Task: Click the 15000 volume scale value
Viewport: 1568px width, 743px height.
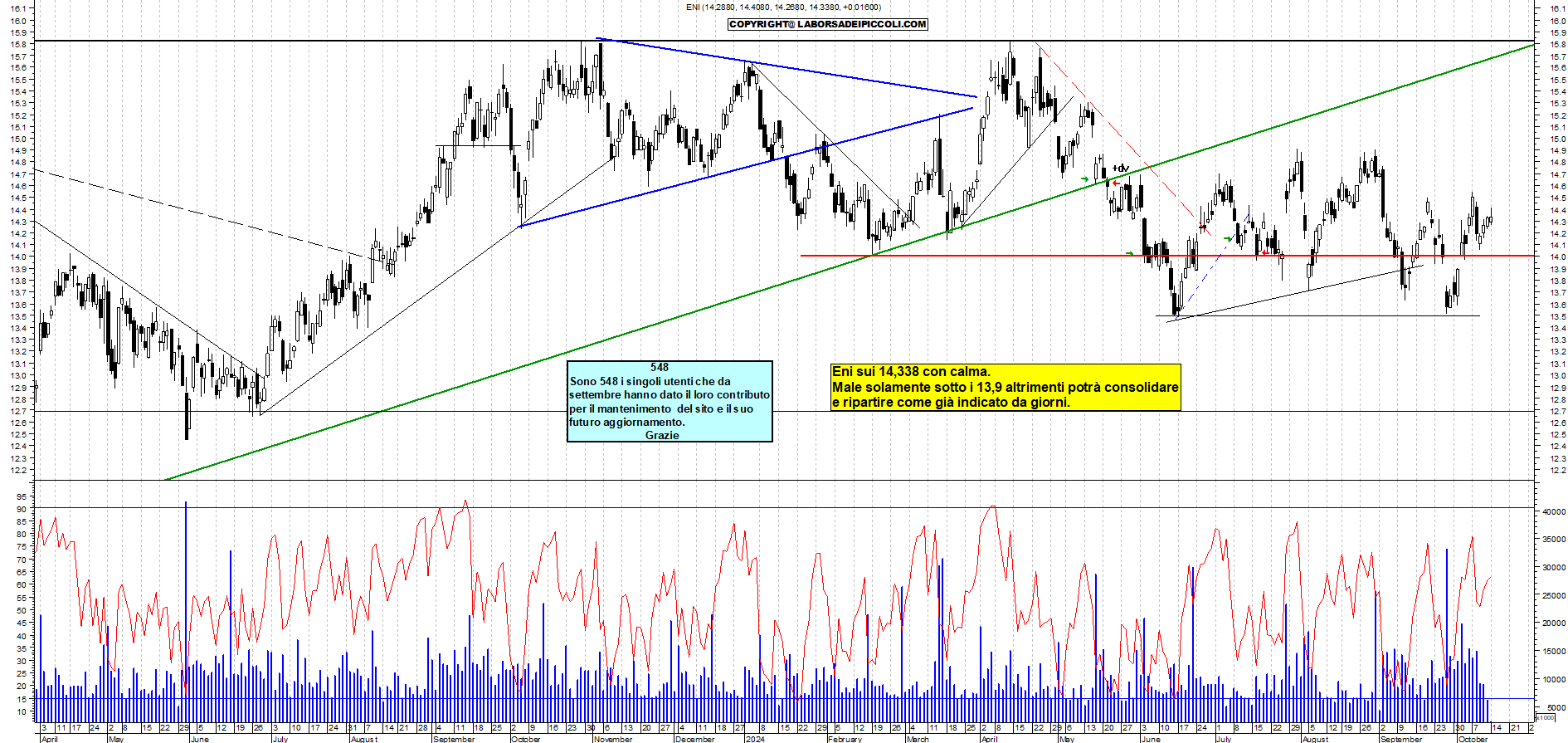Action: click(x=1553, y=652)
